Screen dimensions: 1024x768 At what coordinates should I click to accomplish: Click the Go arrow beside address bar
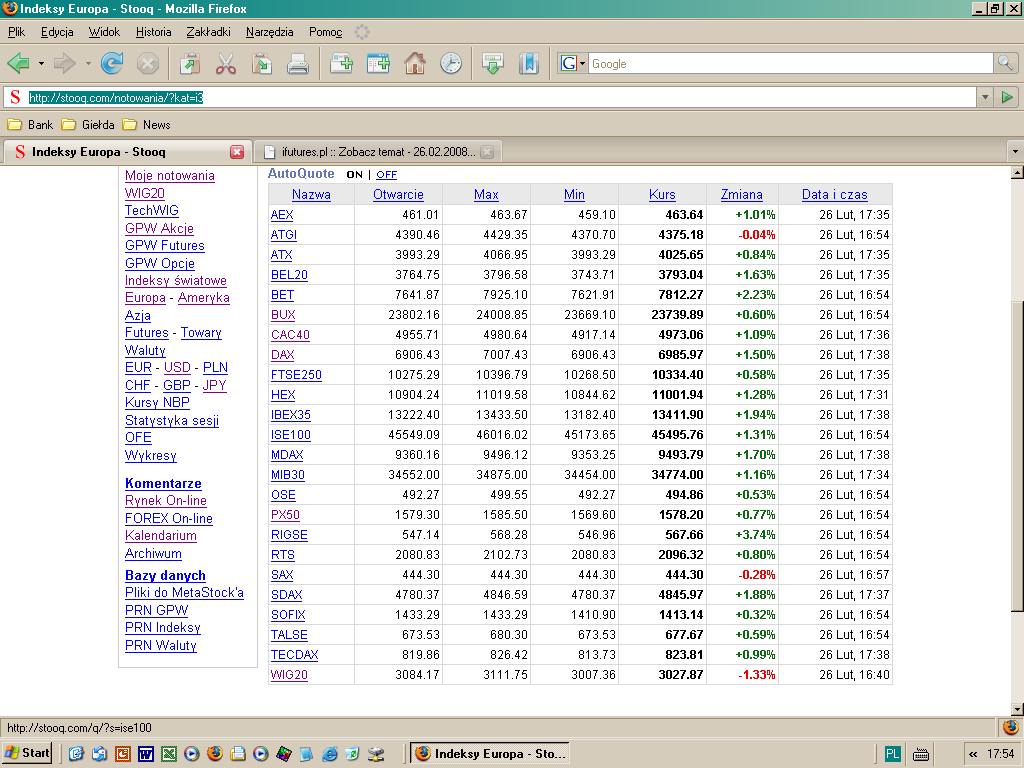(x=1007, y=97)
